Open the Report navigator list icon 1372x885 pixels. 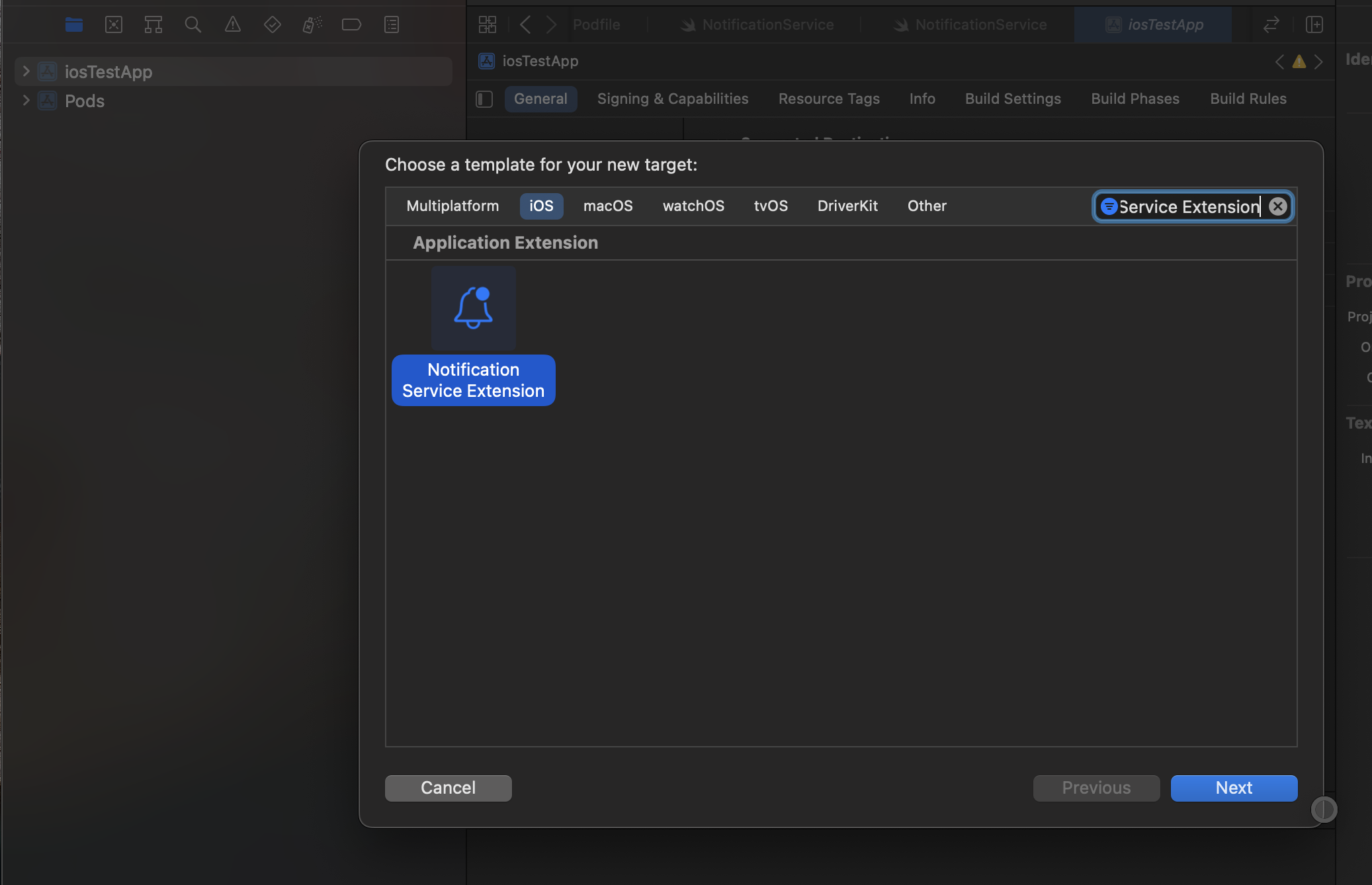392,24
